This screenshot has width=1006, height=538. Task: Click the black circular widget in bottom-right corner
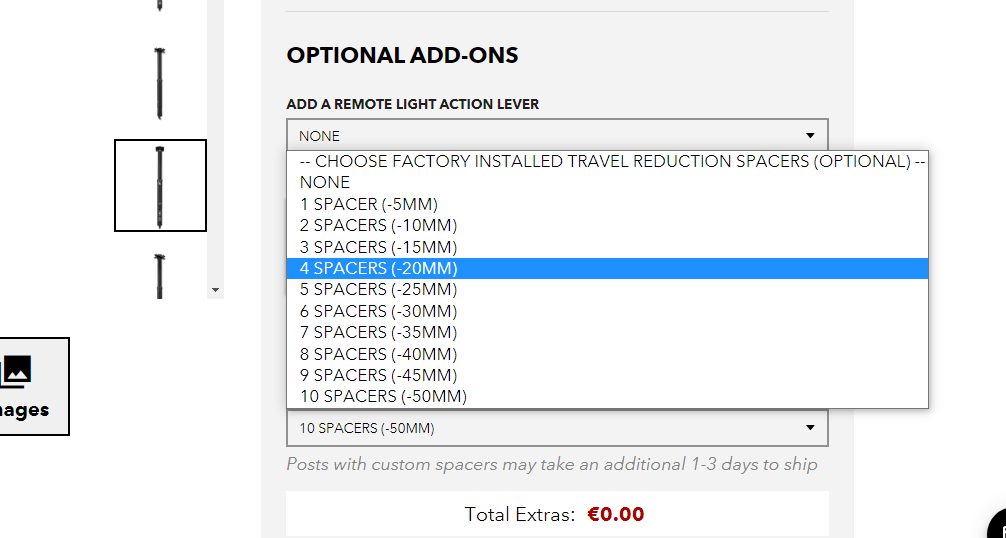(x=998, y=527)
